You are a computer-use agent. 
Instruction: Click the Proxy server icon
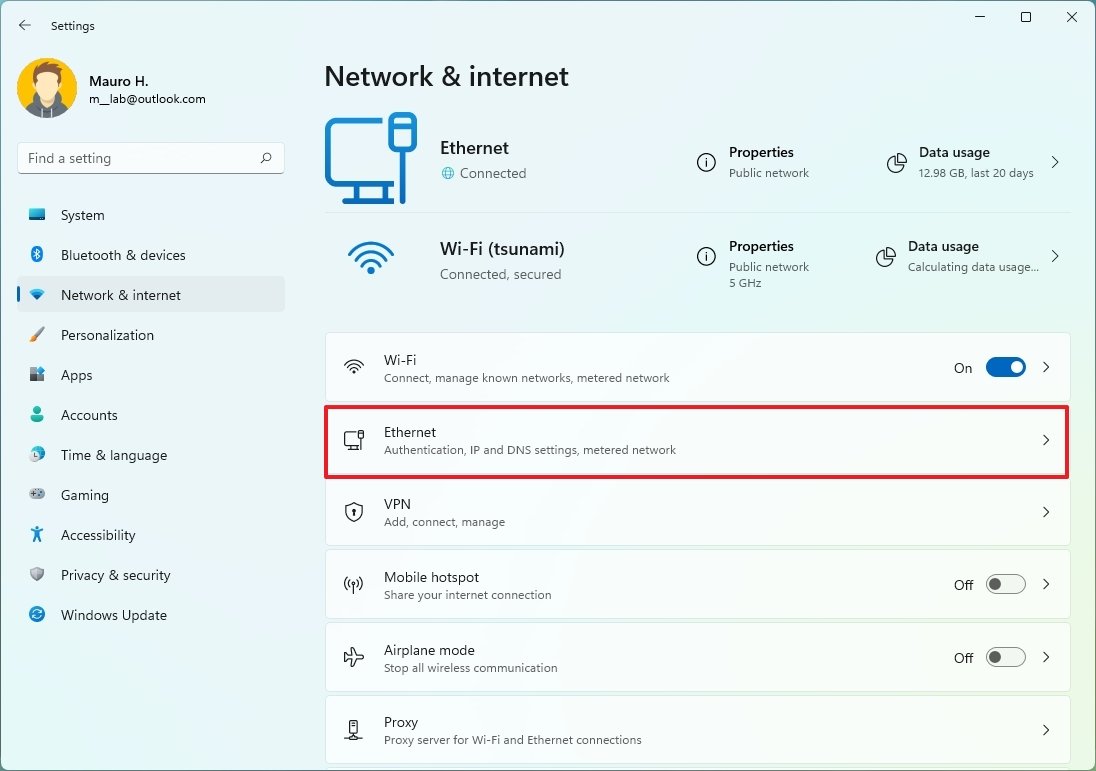tap(354, 730)
